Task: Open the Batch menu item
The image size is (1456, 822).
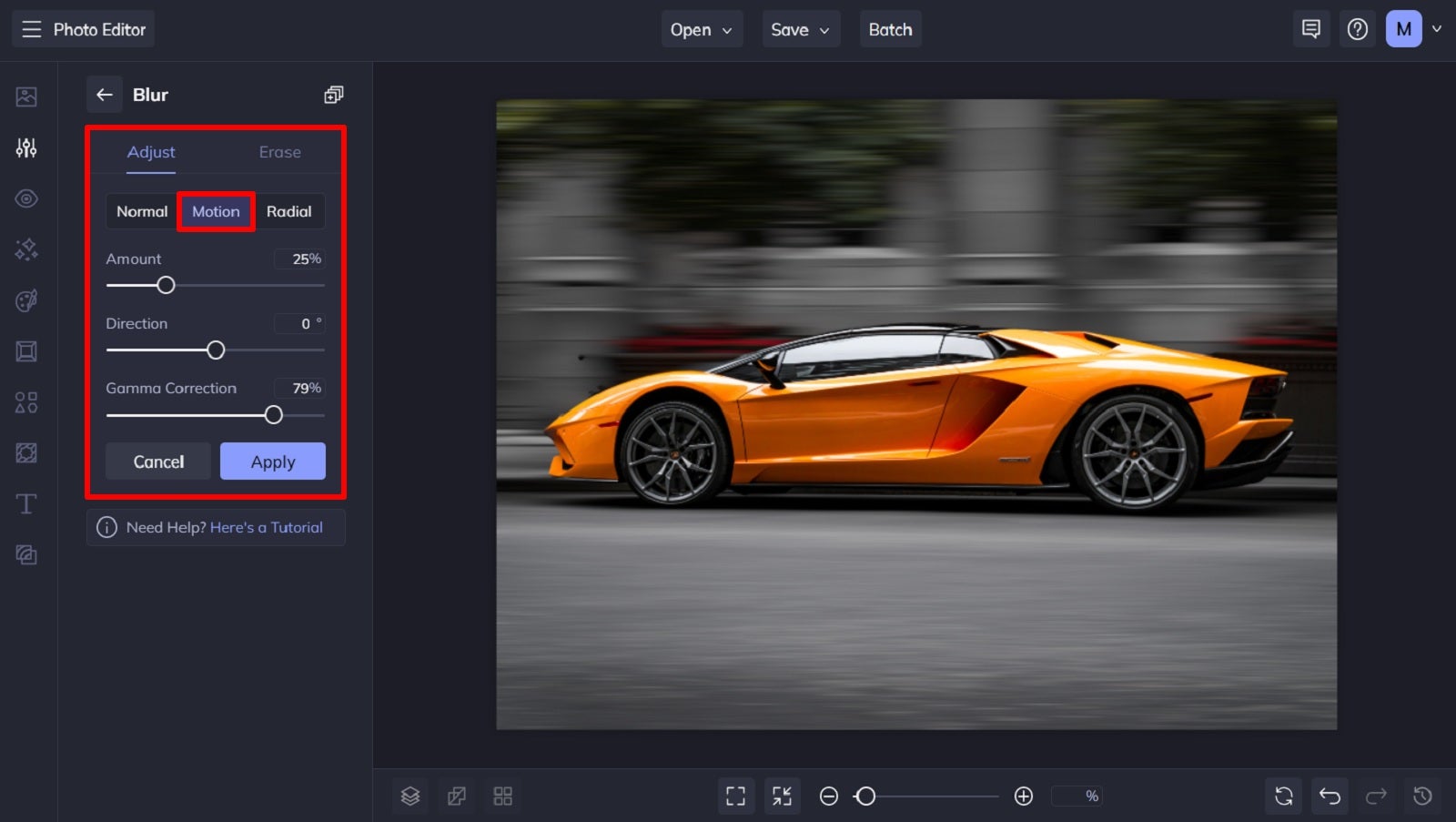Action: point(890,29)
